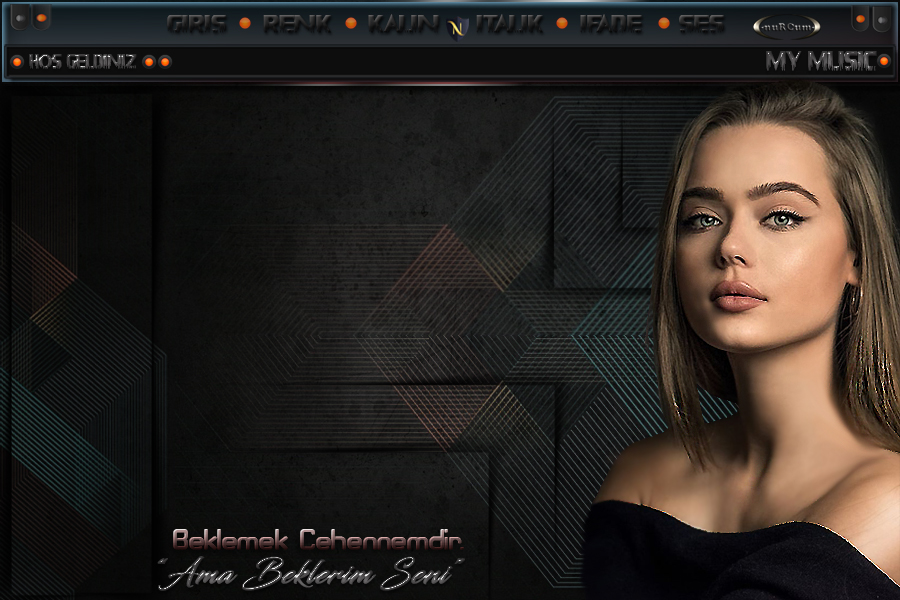Click the MY MUSIC label

tap(820, 61)
